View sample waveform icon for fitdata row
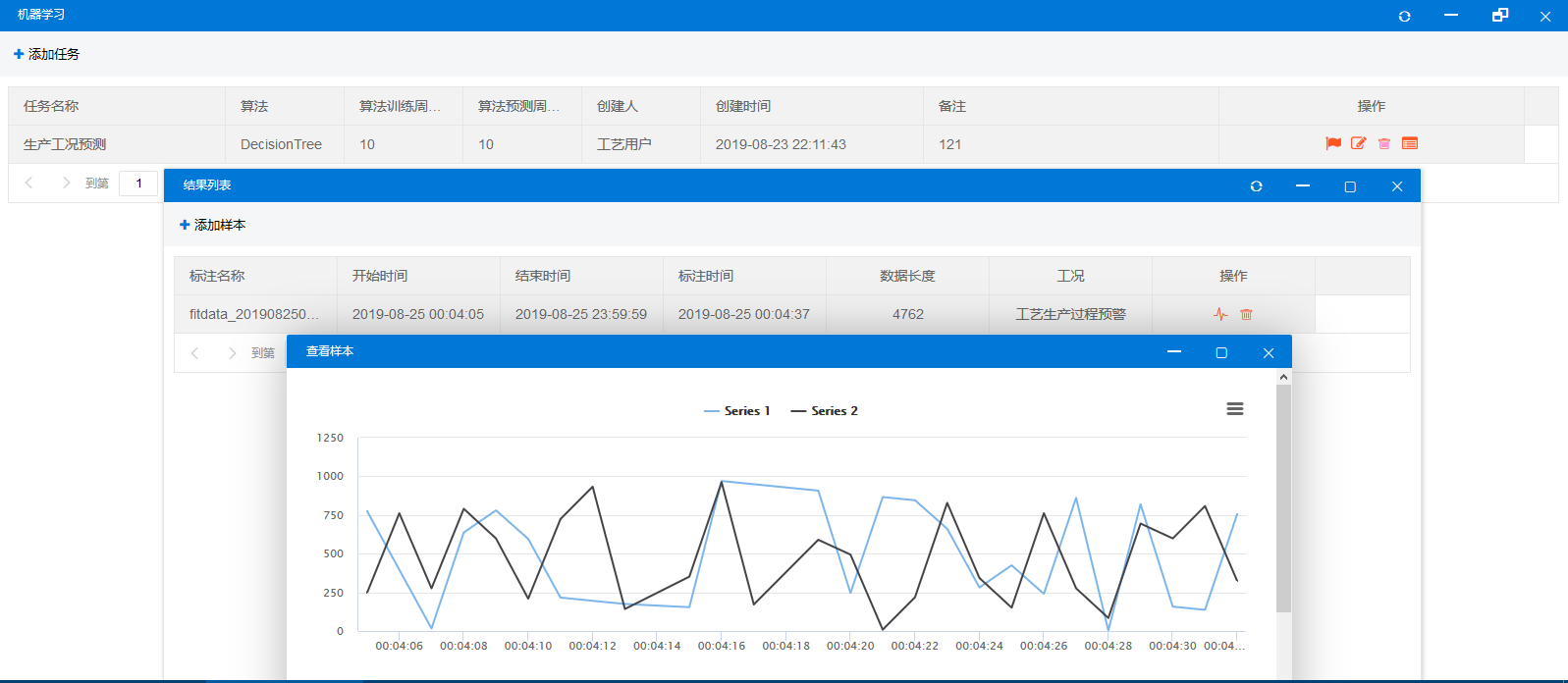 [1220, 314]
